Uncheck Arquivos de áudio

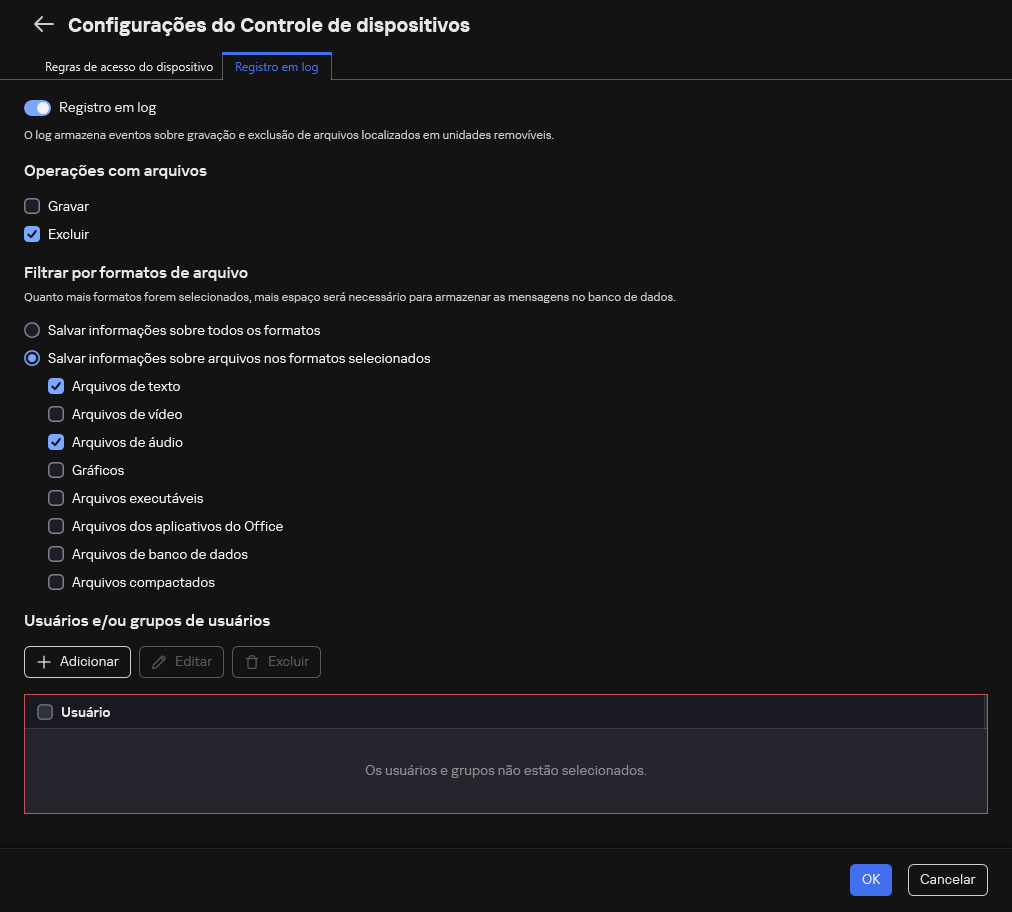[56, 442]
